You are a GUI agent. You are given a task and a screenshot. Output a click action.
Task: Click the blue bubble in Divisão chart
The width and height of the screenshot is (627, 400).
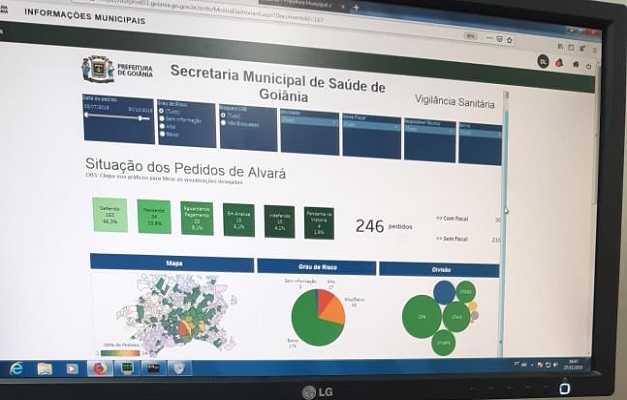tap(444, 292)
